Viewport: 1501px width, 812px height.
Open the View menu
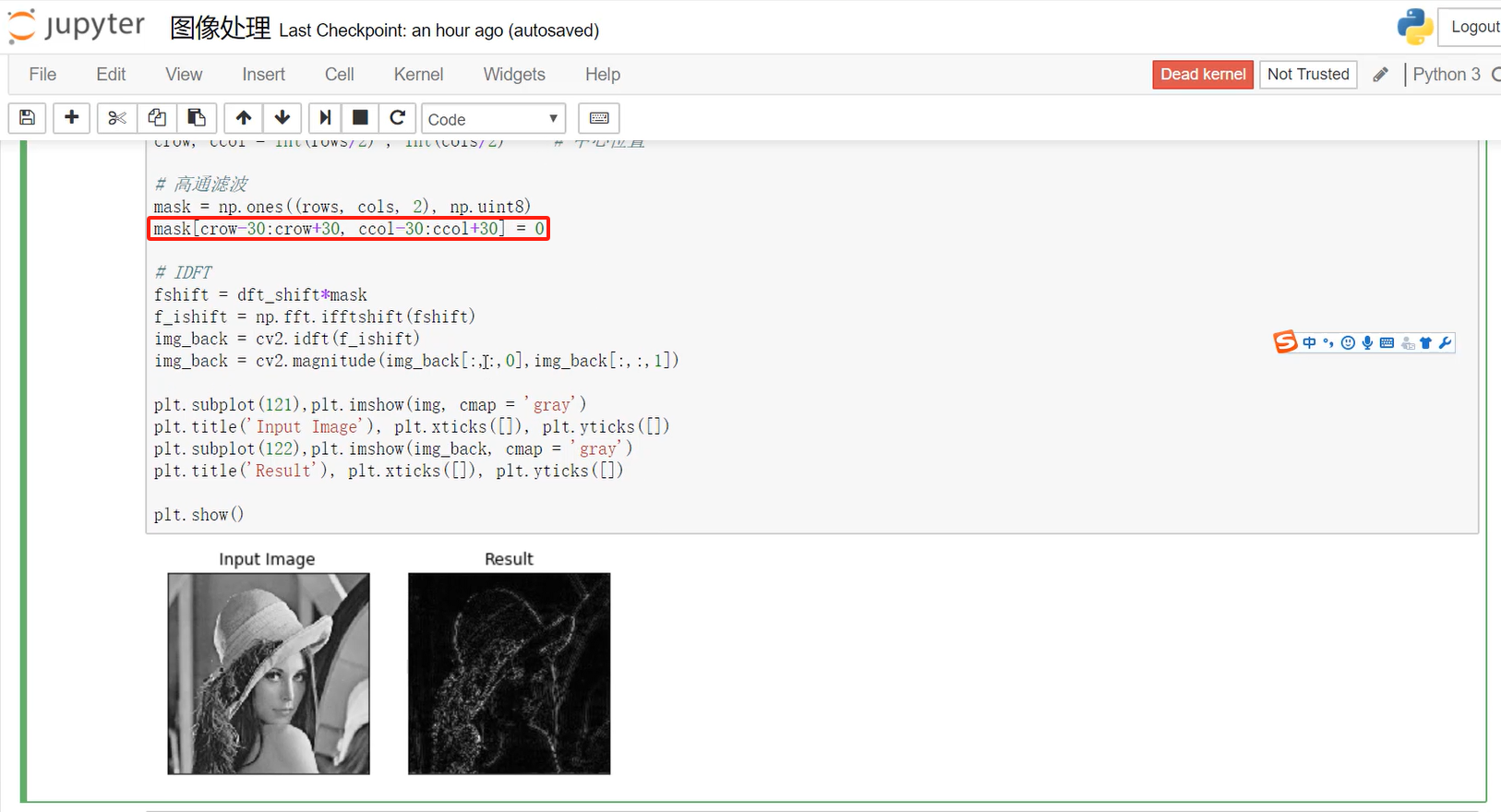pyautogui.click(x=184, y=75)
